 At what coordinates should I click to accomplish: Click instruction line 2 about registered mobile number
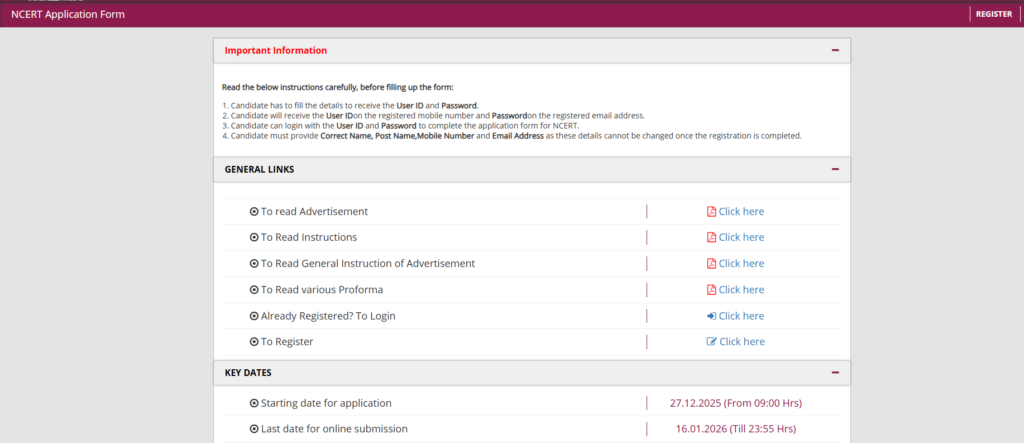[x=434, y=116]
